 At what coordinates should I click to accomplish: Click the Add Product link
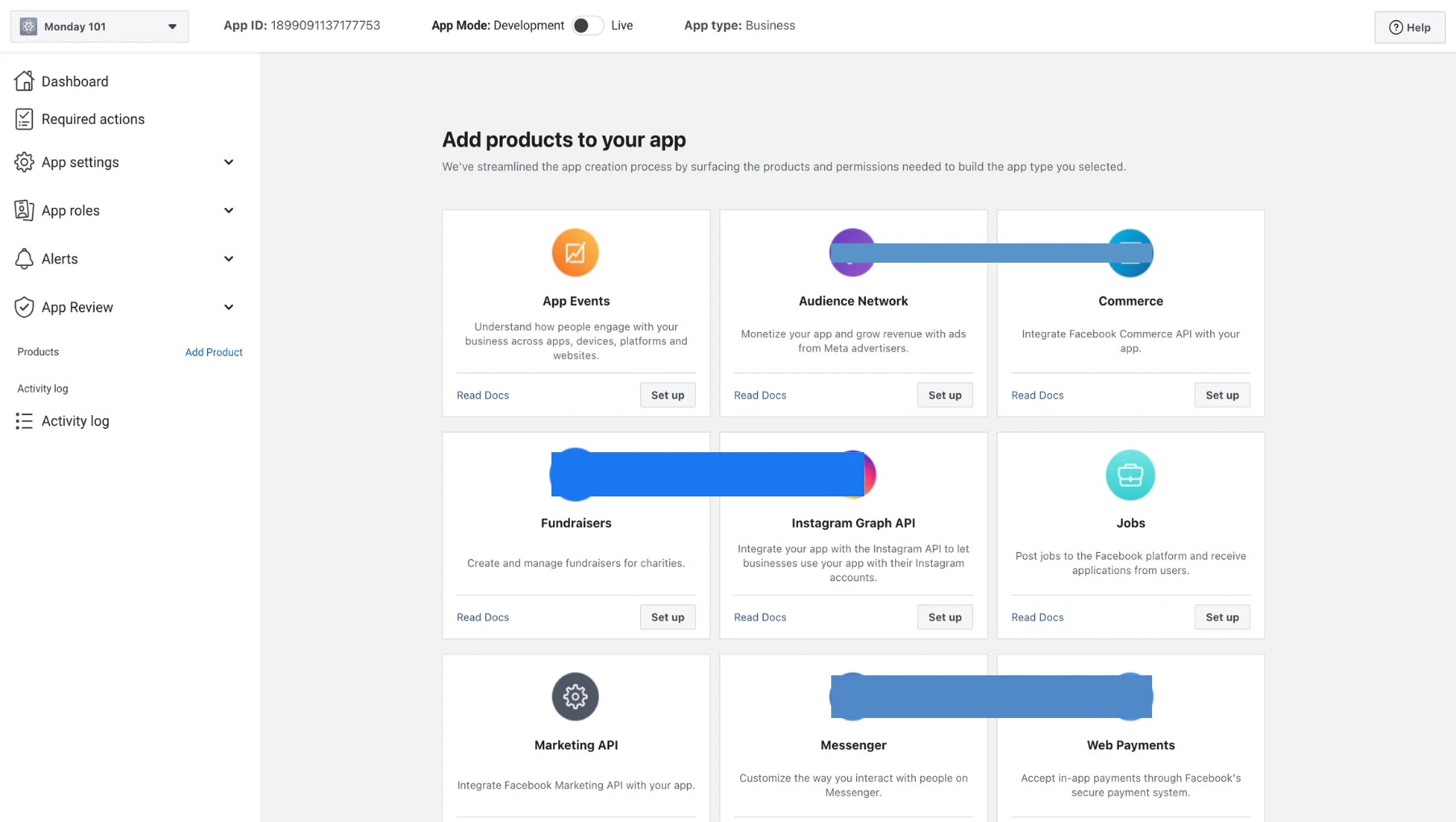(x=214, y=352)
